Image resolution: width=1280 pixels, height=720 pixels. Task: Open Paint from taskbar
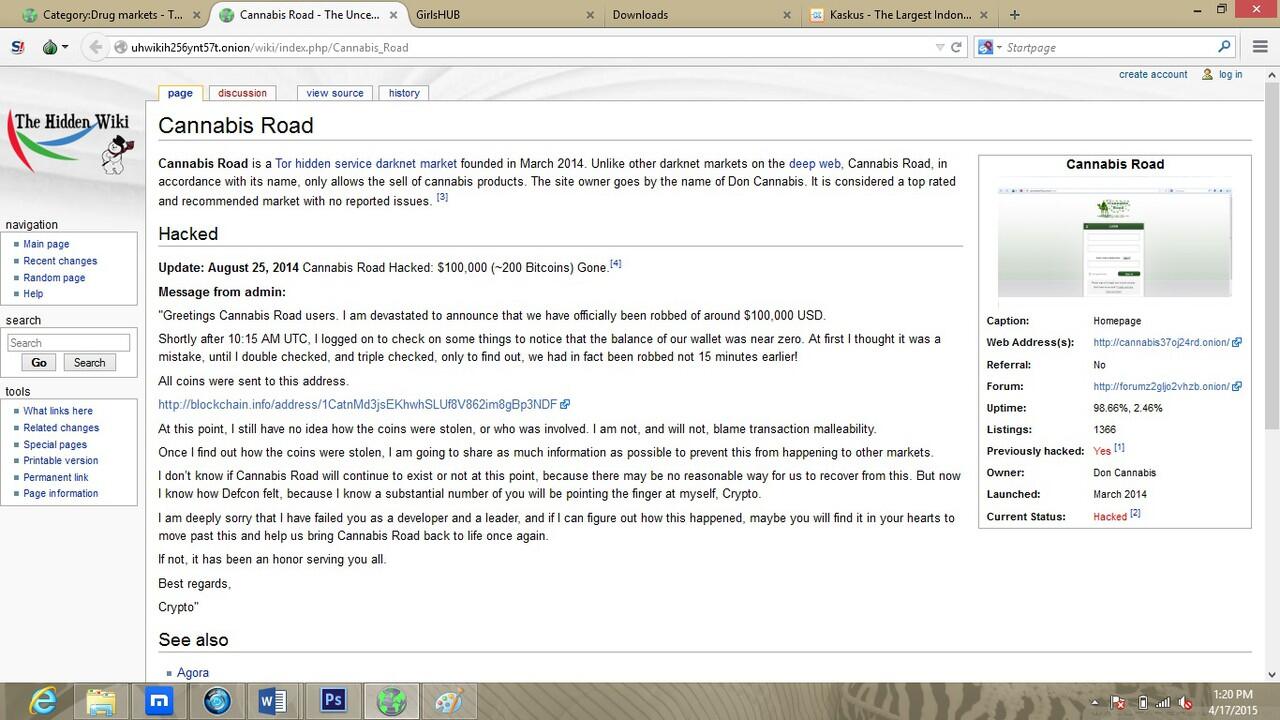tap(448, 702)
